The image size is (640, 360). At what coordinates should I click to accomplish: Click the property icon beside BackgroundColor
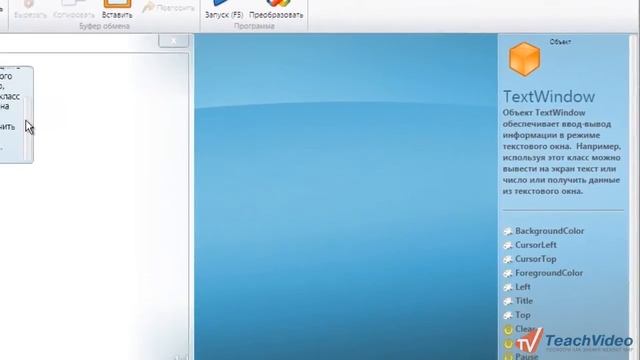(x=508, y=231)
